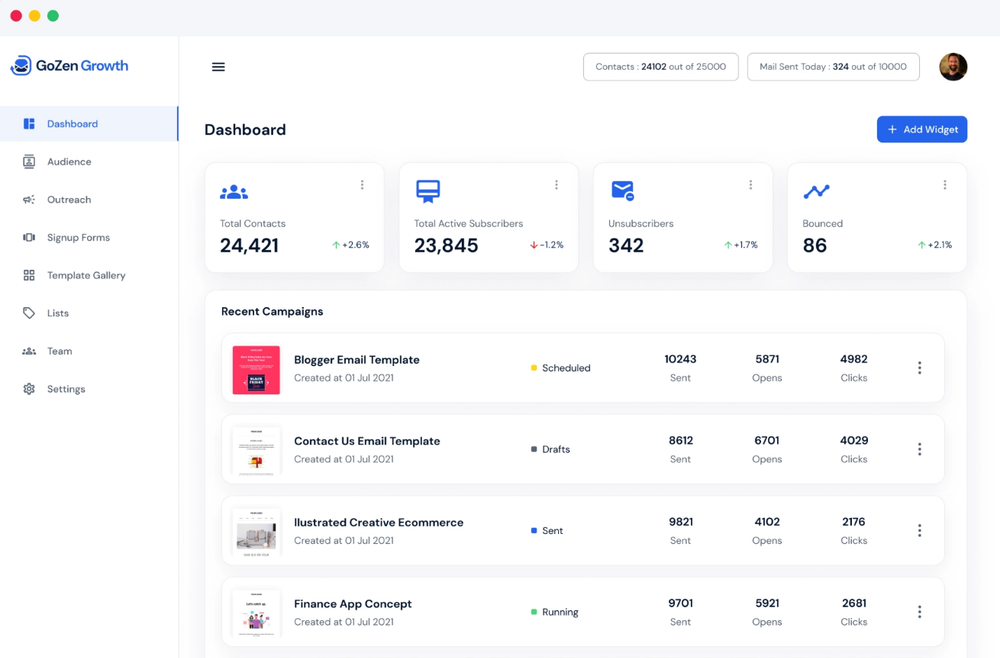This screenshot has width=1000, height=658.
Task: Select Template Gallery in the sidebar
Action: click(x=85, y=275)
